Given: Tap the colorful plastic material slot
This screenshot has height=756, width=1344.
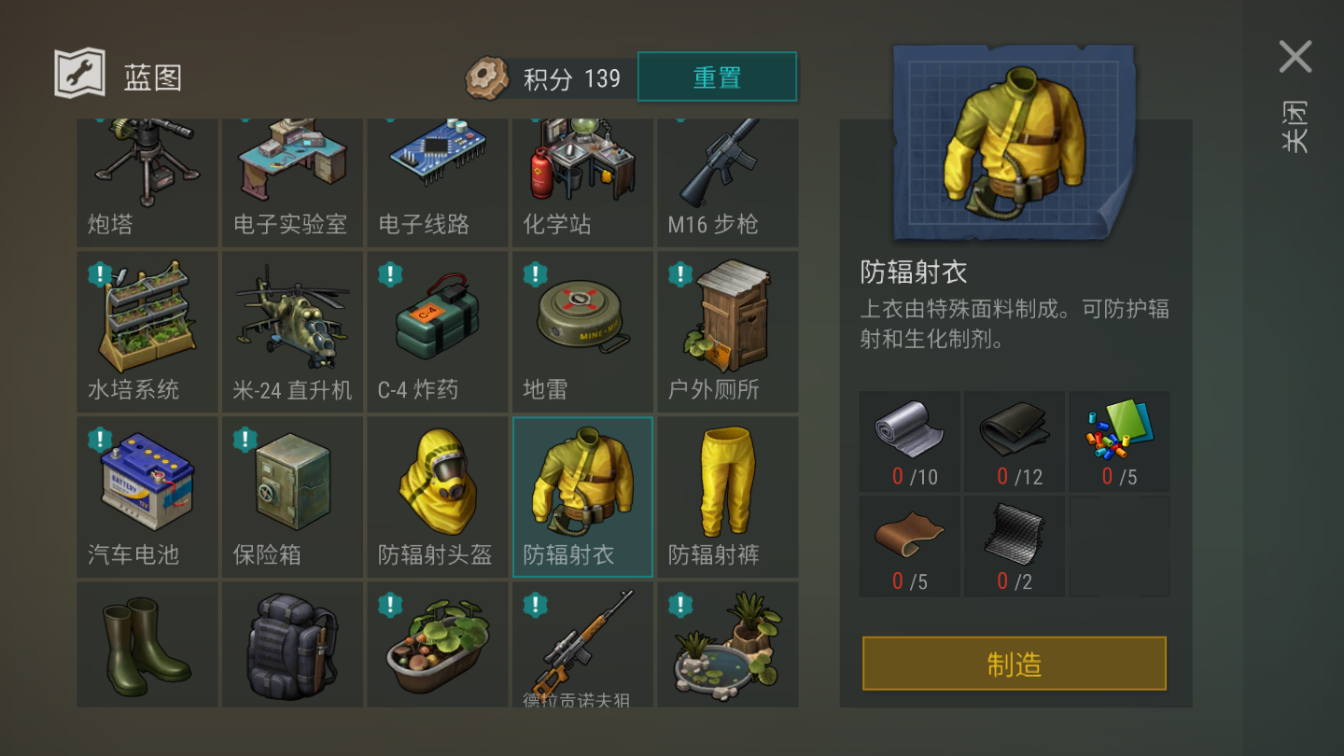Looking at the screenshot, I should click(1119, 441).
